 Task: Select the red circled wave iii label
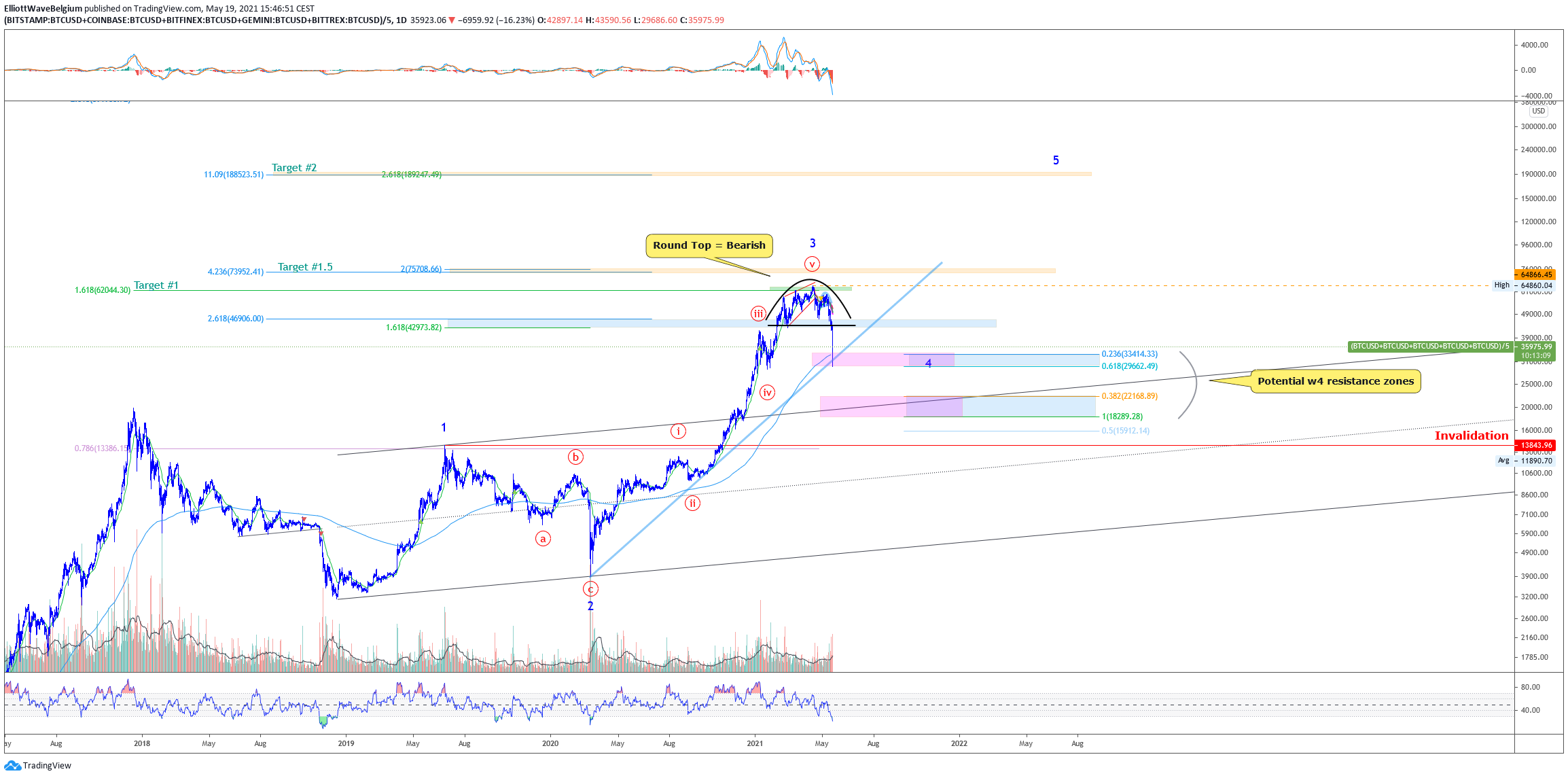[758, 313]
